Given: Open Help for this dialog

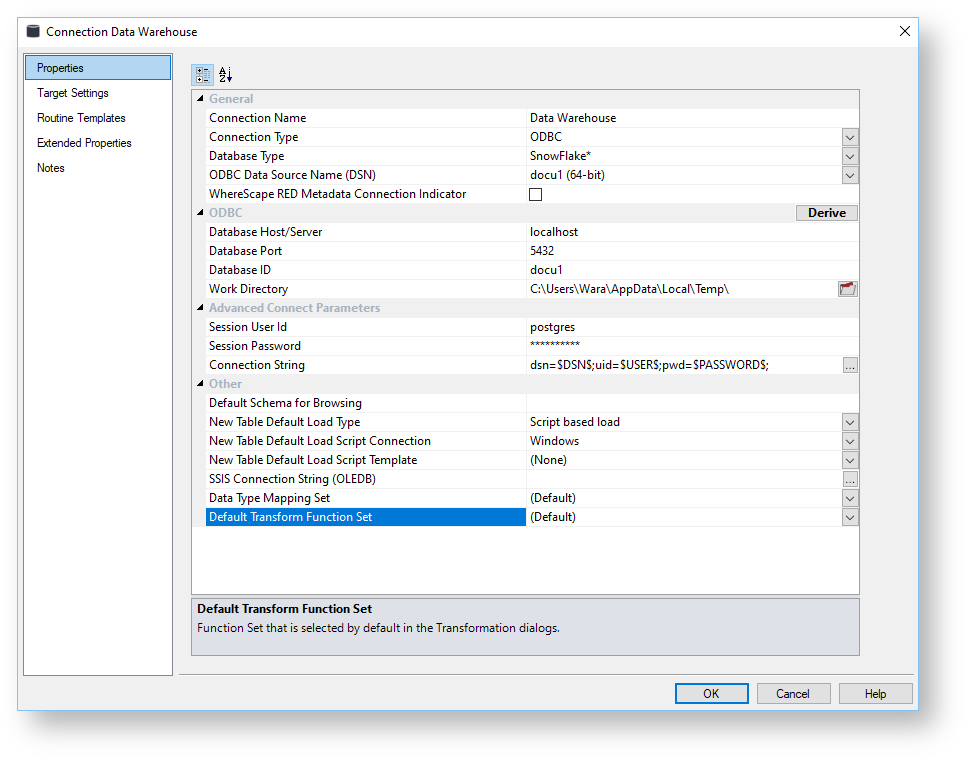Looking at the screenshot, I should [x=875, y=694].
